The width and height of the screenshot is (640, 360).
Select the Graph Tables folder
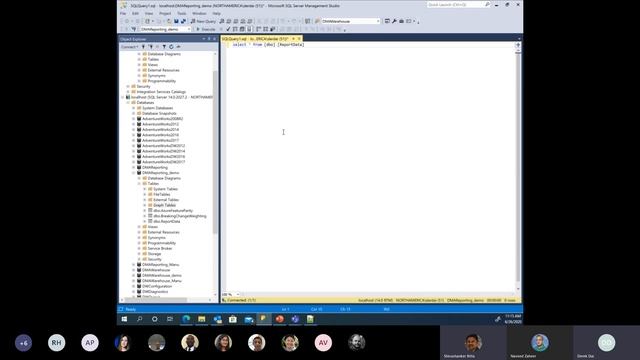(164, 205)
